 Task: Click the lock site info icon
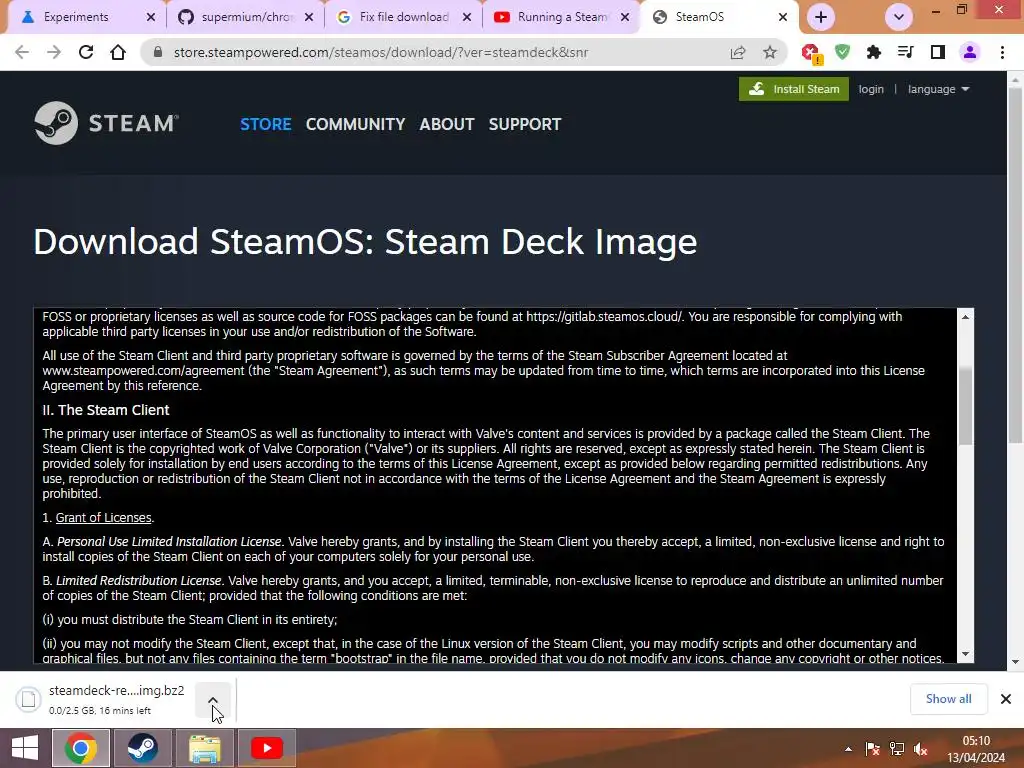pos(157,52)
